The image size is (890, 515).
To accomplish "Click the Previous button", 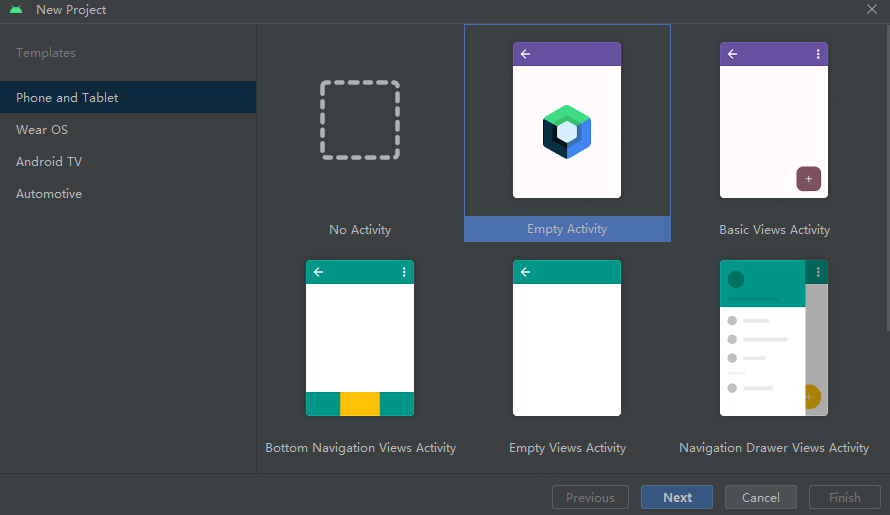I will 590,497.
